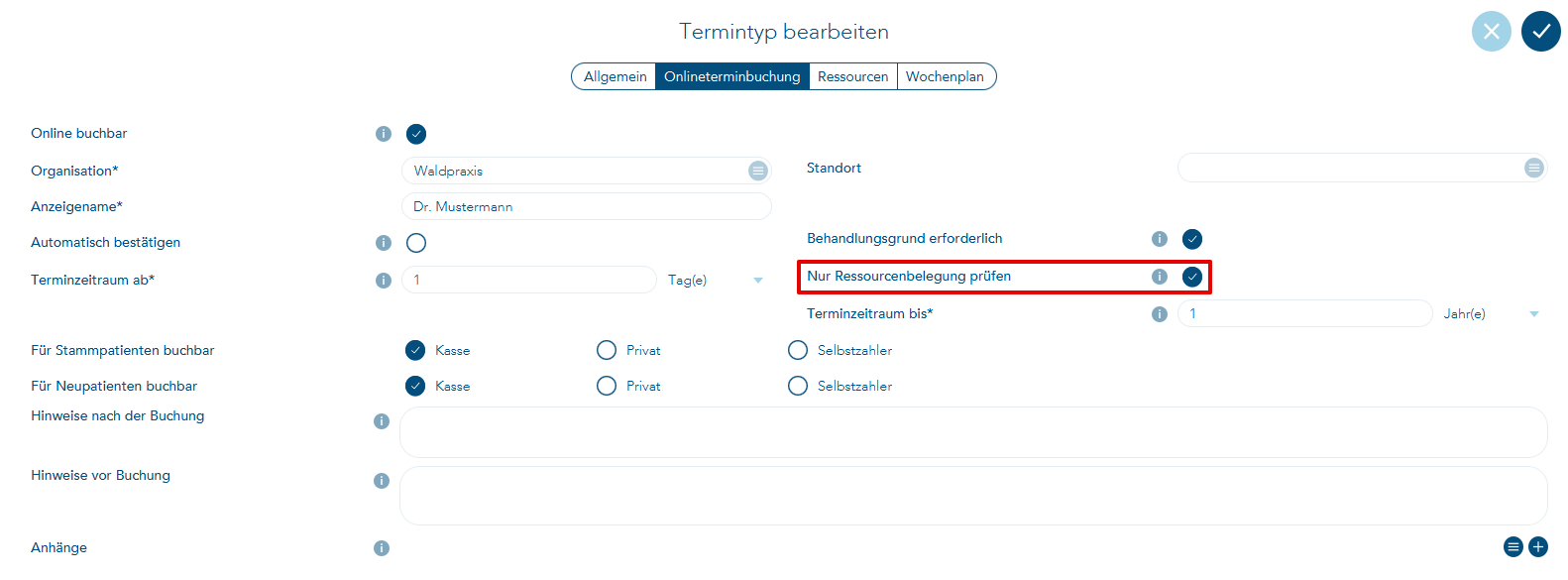Show info for Behandlungsgrund erforderlich

1159,239
